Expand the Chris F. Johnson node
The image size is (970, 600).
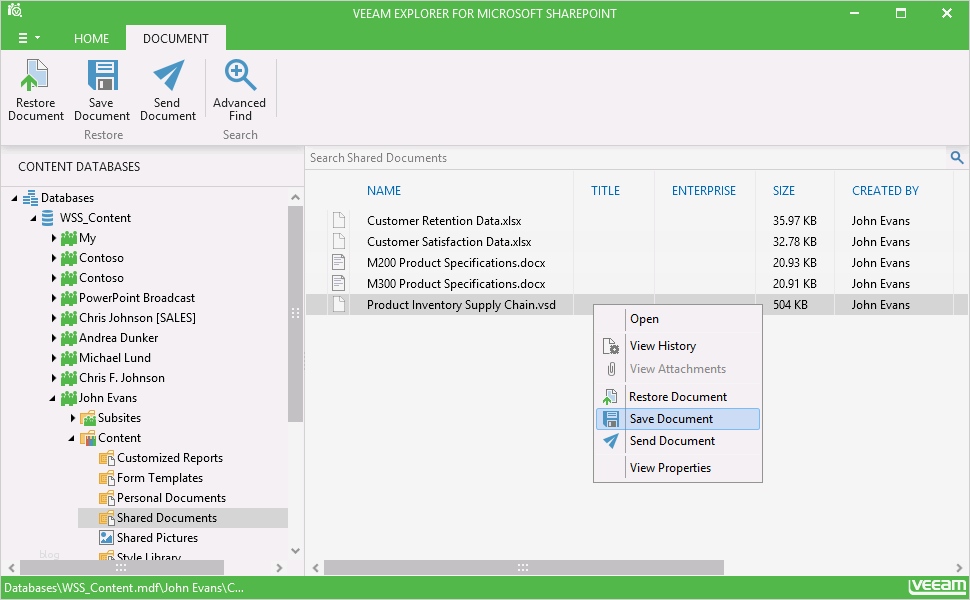point(54,378)
